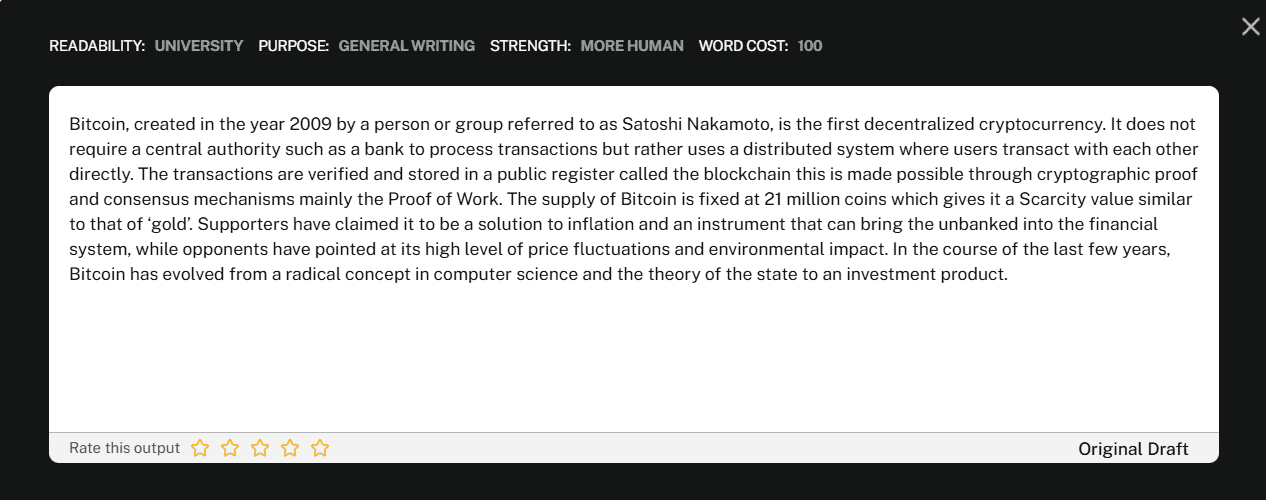Image resolution: width=1266 pixels, height=500 pixels.
Task: Select the third rating star
Action: (x=260, y=448)
